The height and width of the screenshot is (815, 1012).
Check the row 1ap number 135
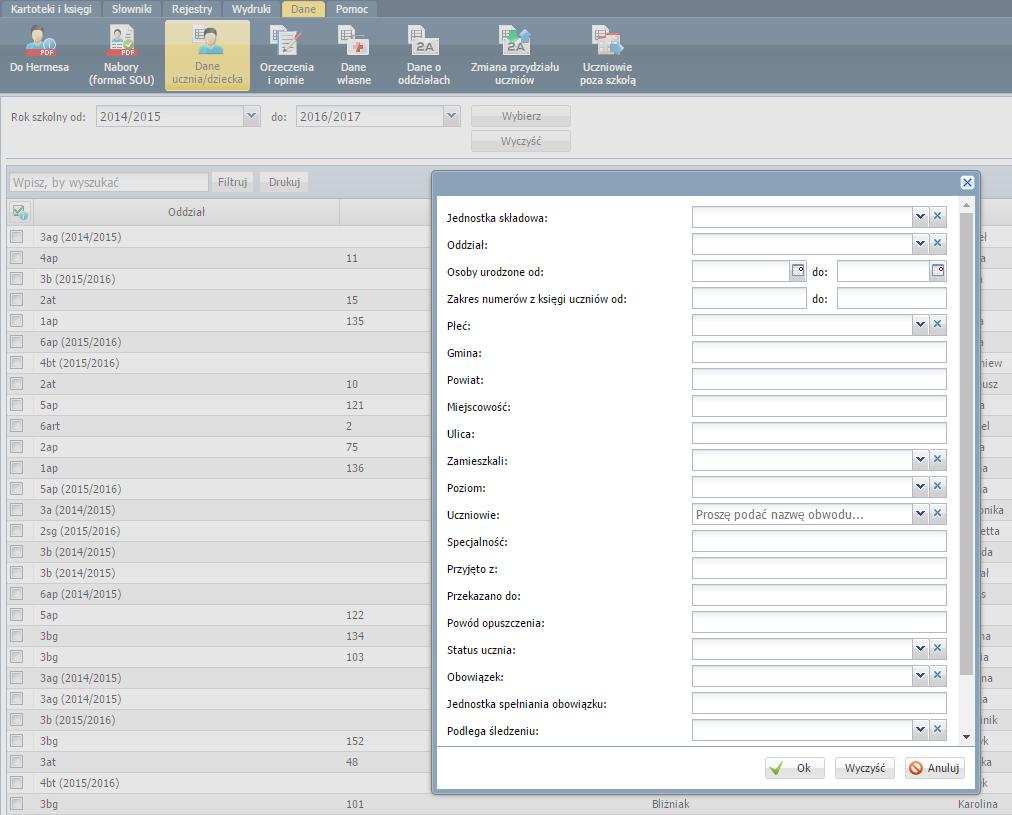[x=17, y=321]
